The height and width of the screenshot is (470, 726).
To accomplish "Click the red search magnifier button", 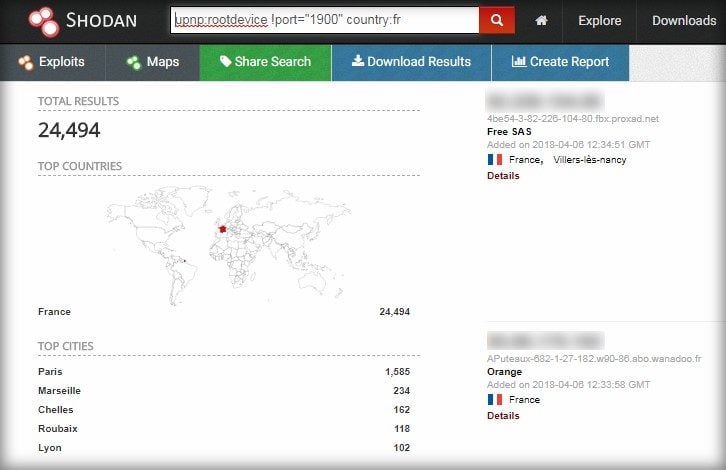I will pos(497,20).
